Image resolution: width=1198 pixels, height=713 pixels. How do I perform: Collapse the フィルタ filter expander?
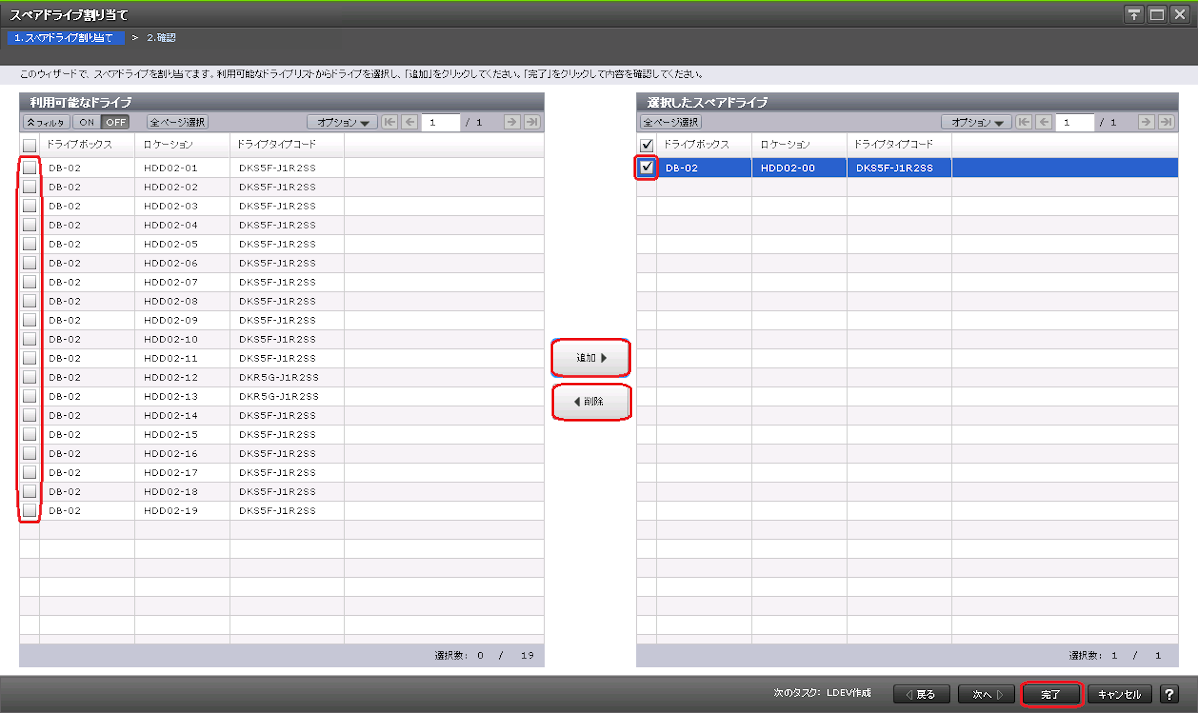tap(45, 122)
